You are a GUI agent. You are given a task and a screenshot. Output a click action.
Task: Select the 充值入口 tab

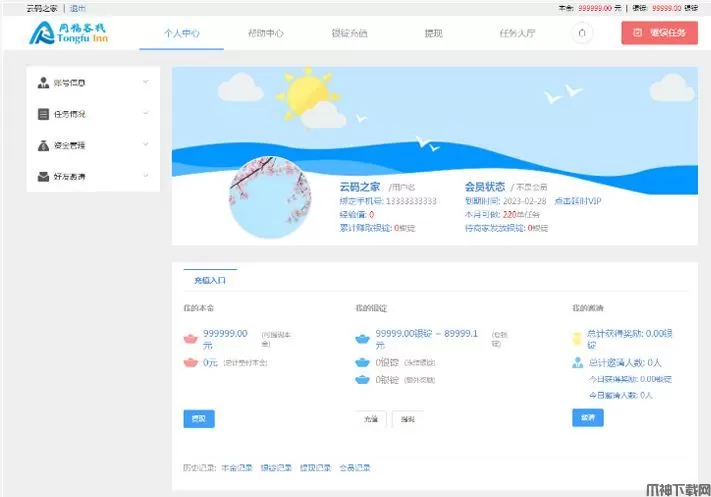coord(210,280)
